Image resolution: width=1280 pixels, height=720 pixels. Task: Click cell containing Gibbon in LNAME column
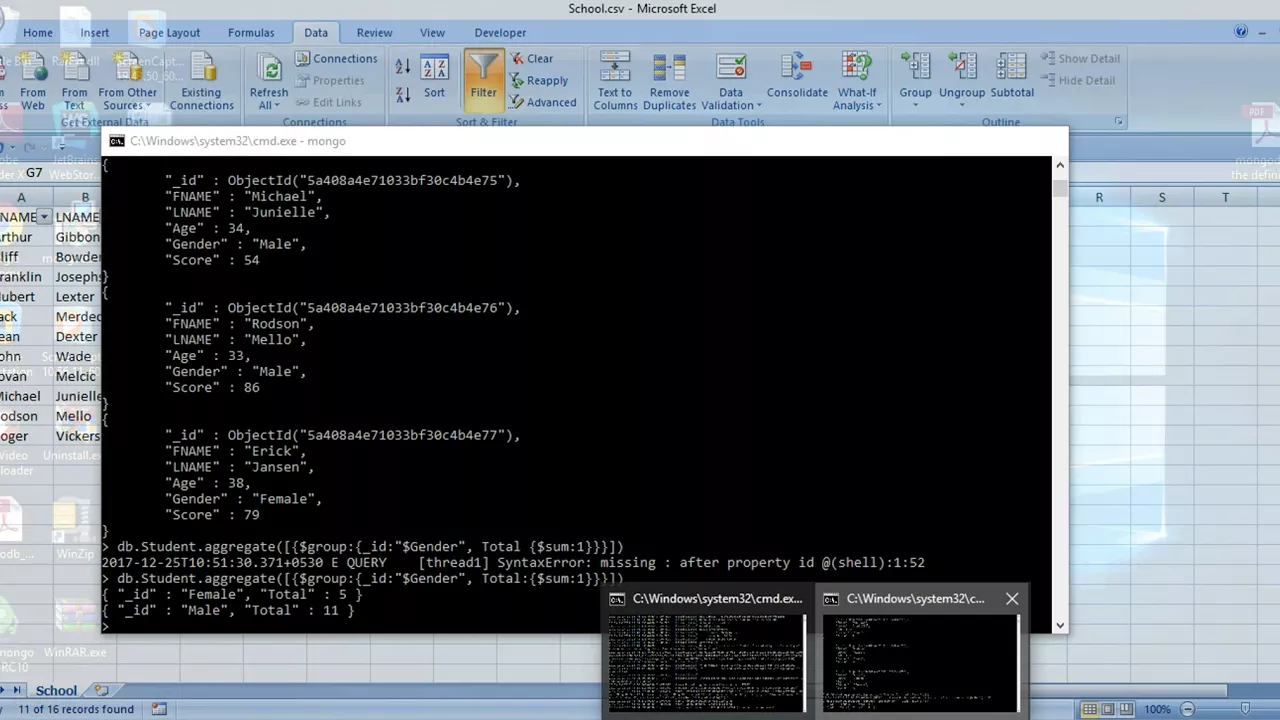coord(76,237)
